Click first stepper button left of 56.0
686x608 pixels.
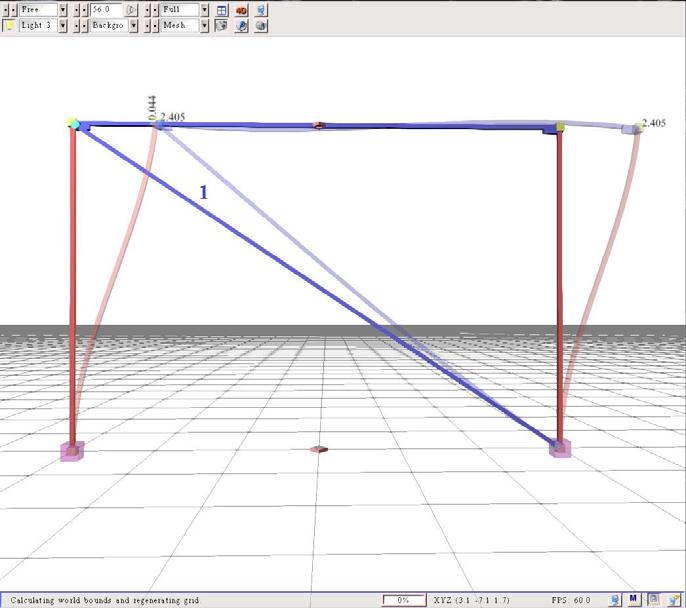point(76,9)
